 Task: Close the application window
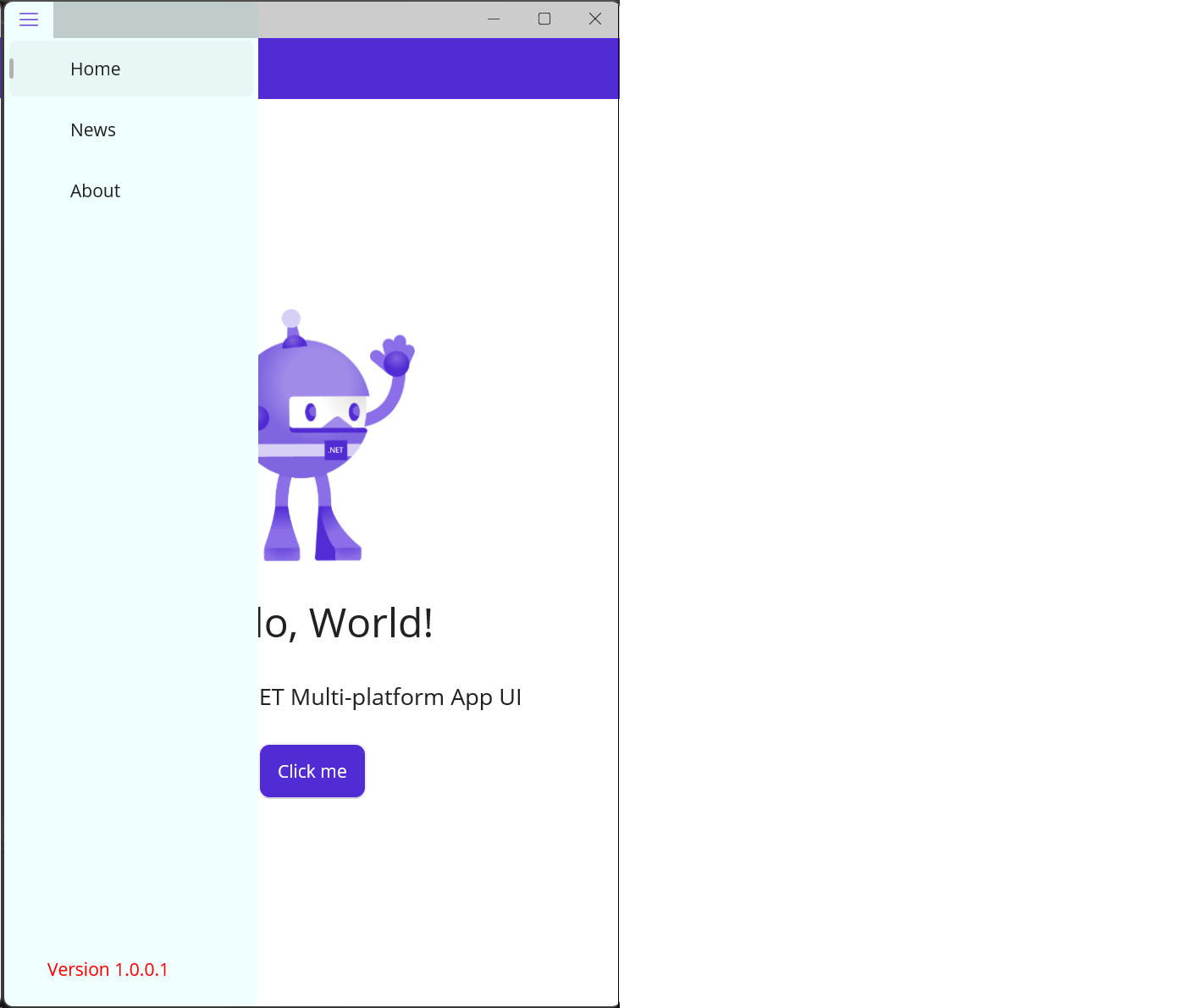click(595, 19)
